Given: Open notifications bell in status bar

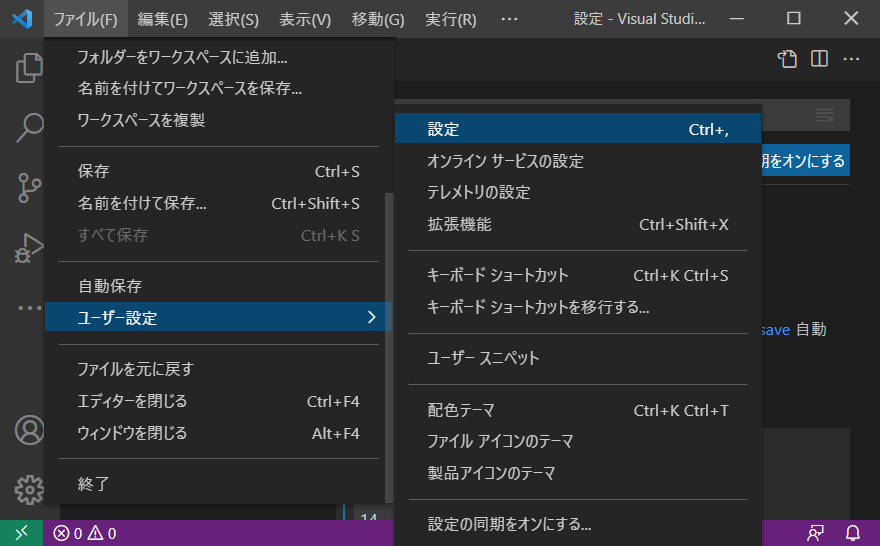Looking at the screenshot, I should [x=852, y=533].
